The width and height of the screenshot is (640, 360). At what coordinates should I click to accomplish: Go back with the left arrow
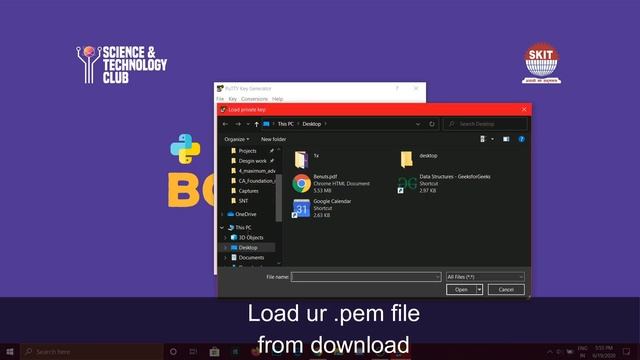click(225, 124)
